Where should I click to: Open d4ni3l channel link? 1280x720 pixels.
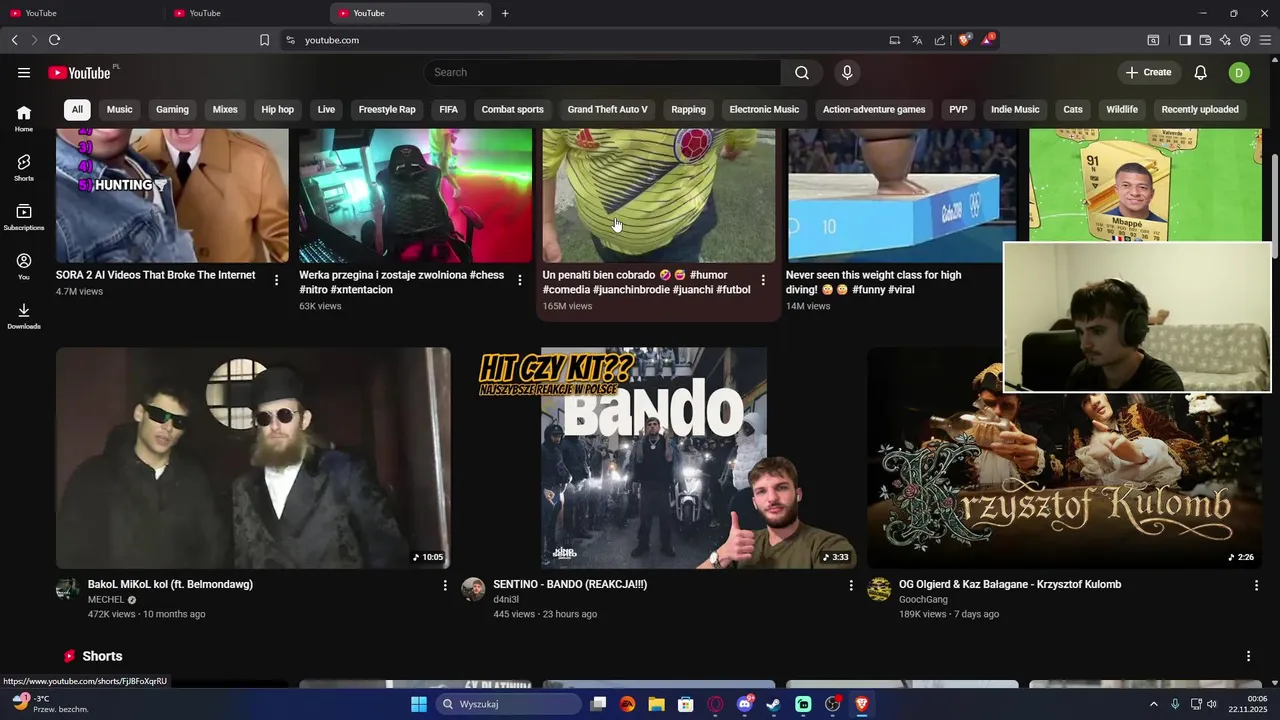coord(506,600)
